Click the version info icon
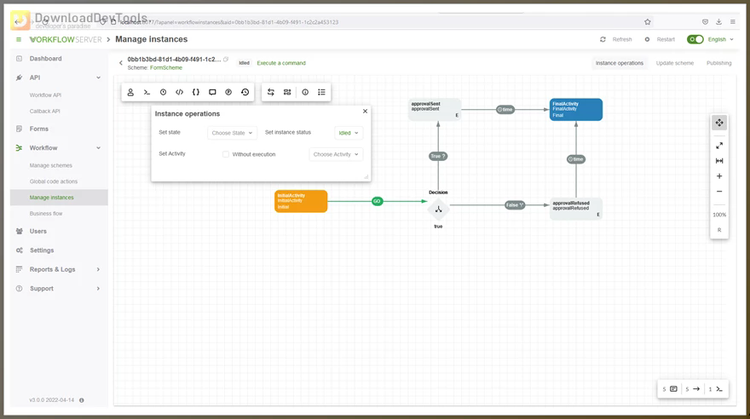The width and height of the screenshot is (750, 419). [81, 400]
